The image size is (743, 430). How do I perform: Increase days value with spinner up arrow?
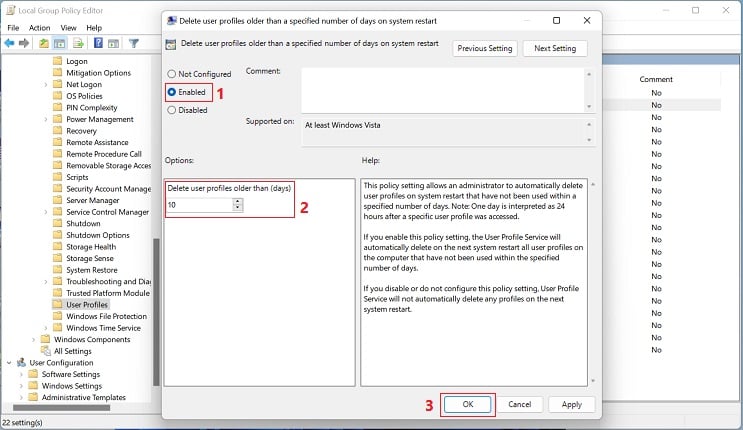(237, 201)
